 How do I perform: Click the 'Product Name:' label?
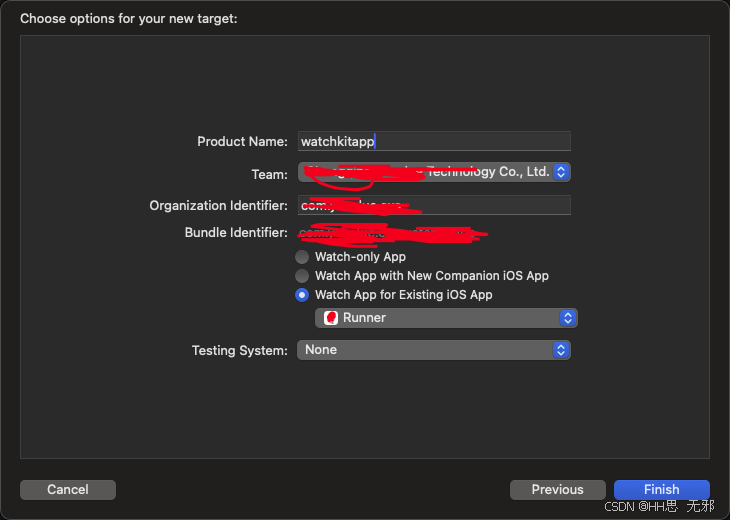[x=243, y=142]
